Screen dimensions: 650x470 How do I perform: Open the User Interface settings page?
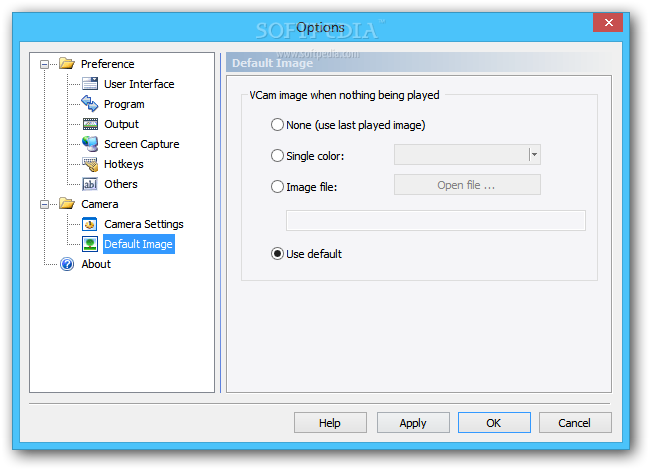[x=139, y=84]
